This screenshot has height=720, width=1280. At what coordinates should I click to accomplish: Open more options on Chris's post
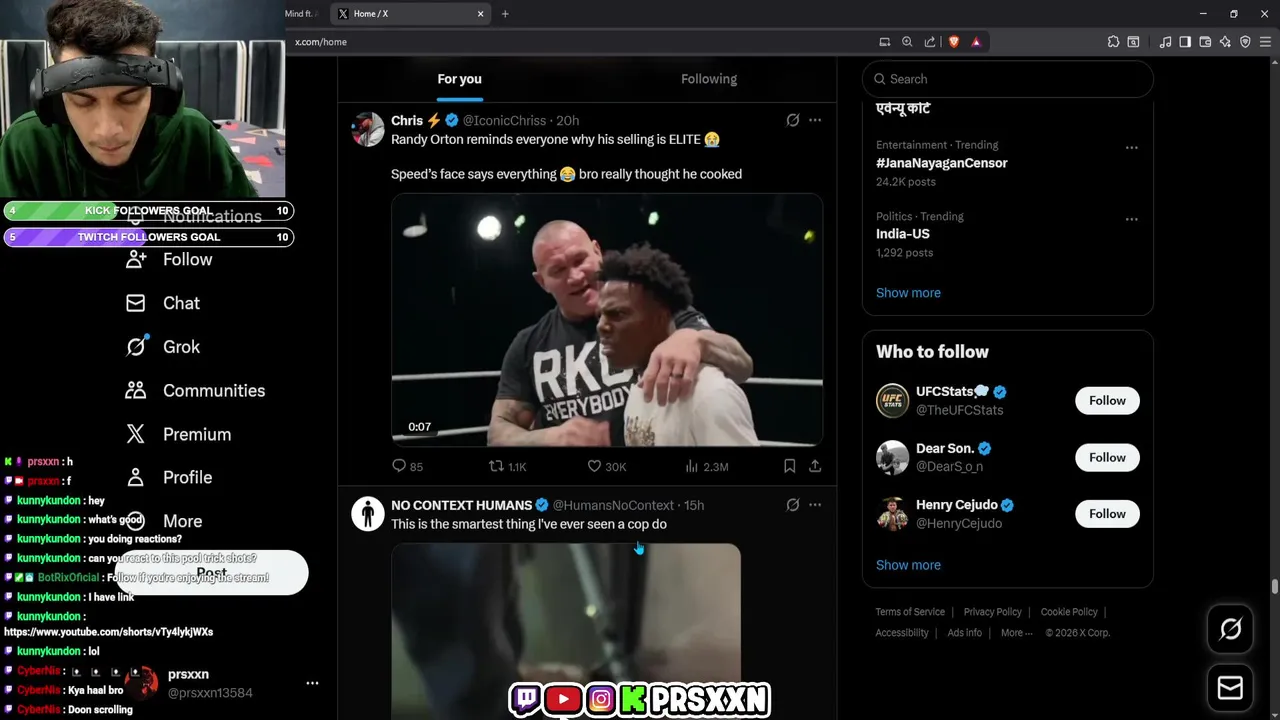pyautogui.click(x=815, y=120)
